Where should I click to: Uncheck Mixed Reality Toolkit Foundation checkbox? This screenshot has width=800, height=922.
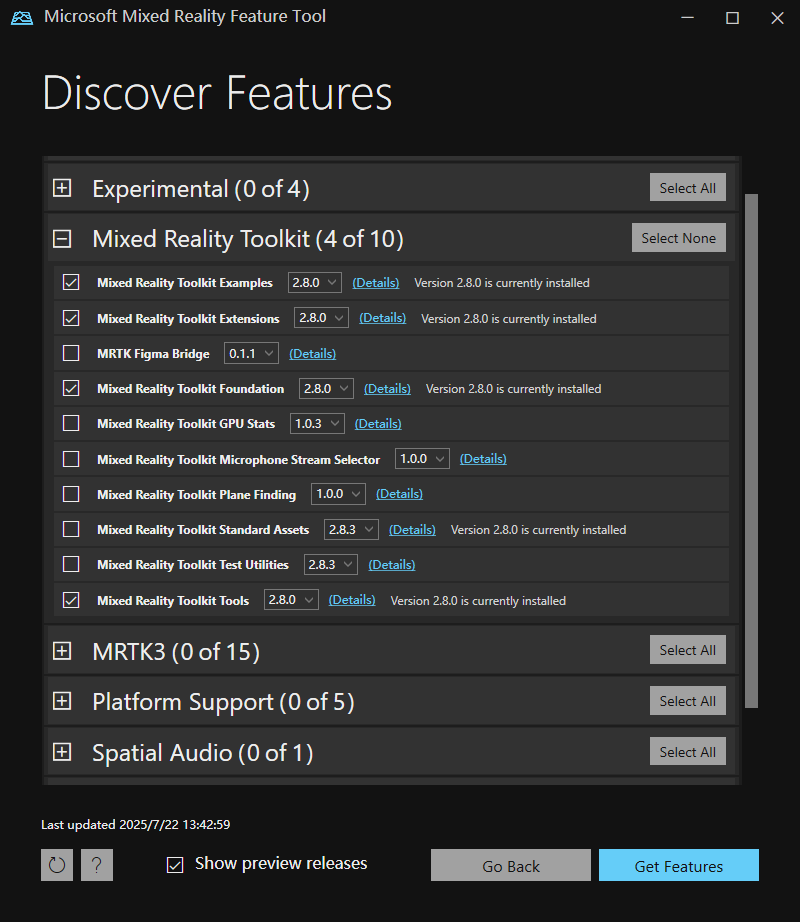(71, 388)
